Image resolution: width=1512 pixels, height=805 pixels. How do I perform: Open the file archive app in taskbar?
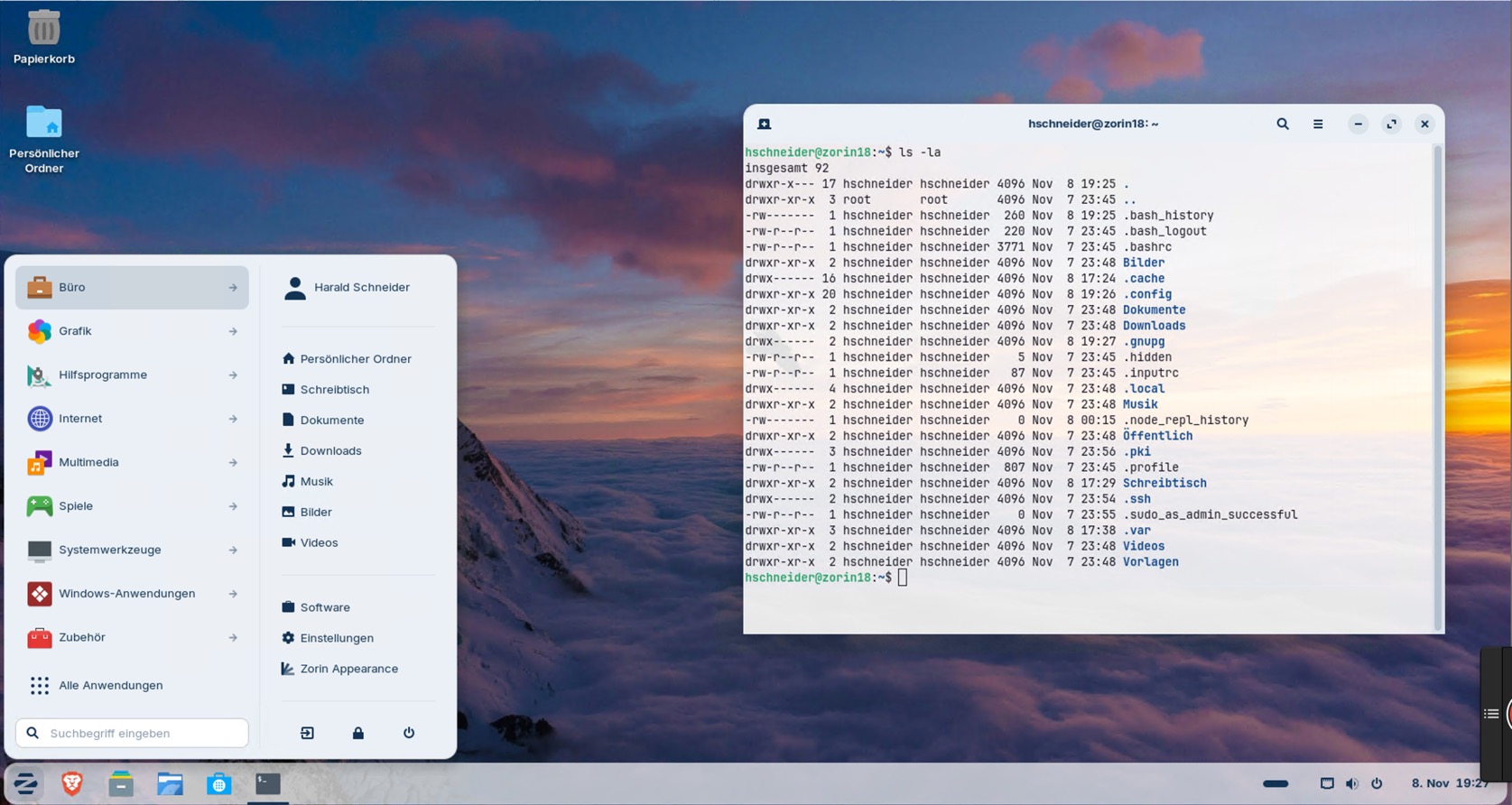(x=121, y=783)
